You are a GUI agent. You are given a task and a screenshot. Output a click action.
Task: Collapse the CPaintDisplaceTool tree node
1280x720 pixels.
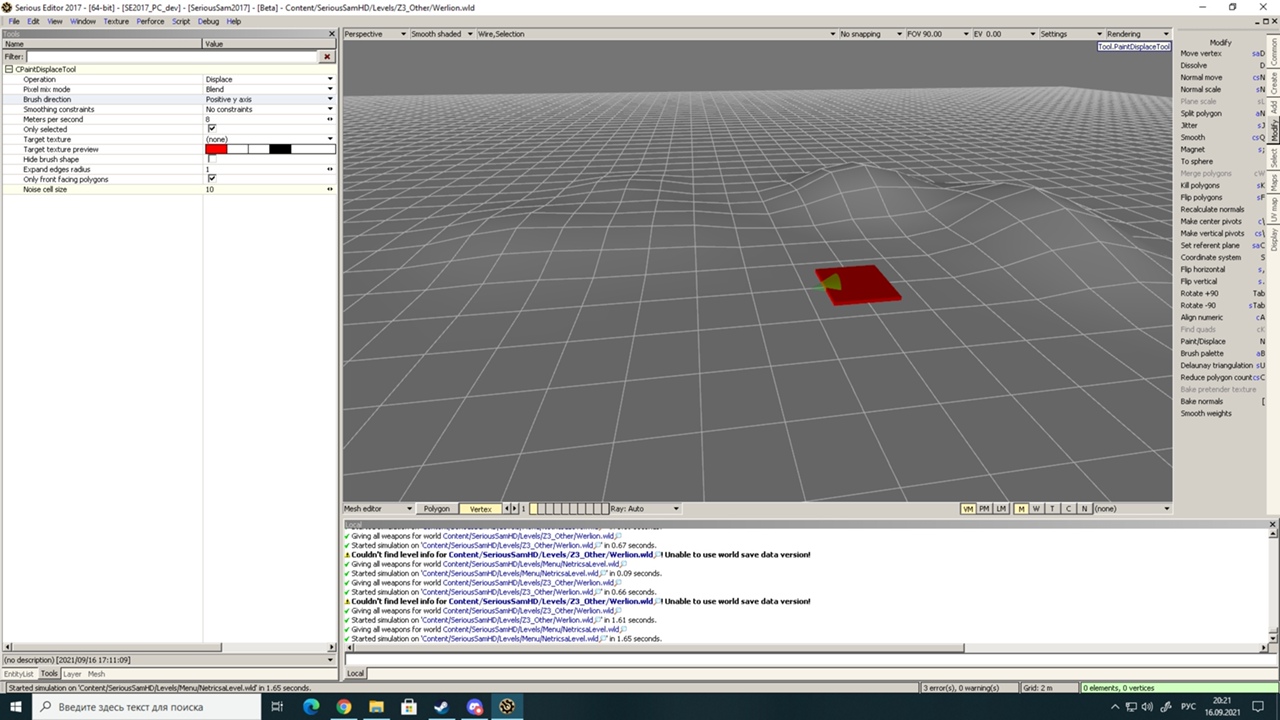9,69
